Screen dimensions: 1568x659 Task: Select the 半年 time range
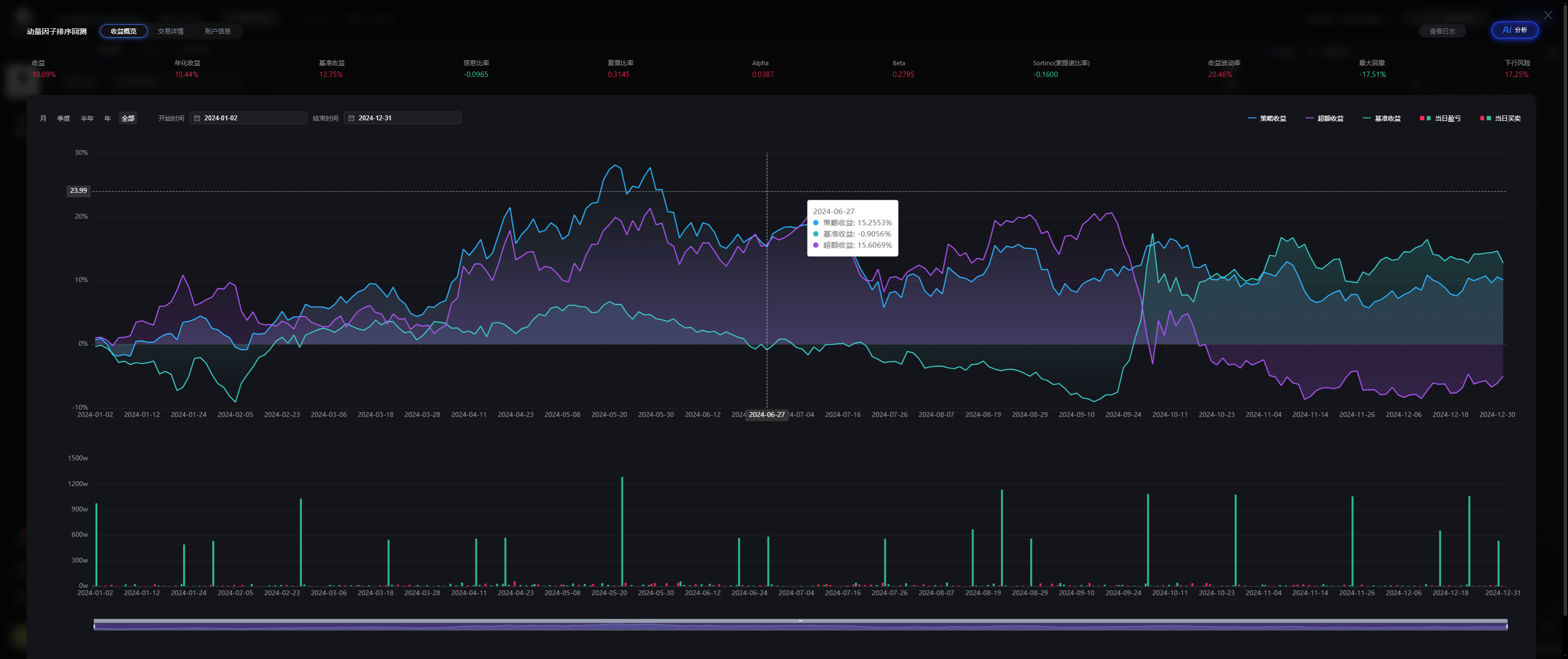(x=87, y=118)
